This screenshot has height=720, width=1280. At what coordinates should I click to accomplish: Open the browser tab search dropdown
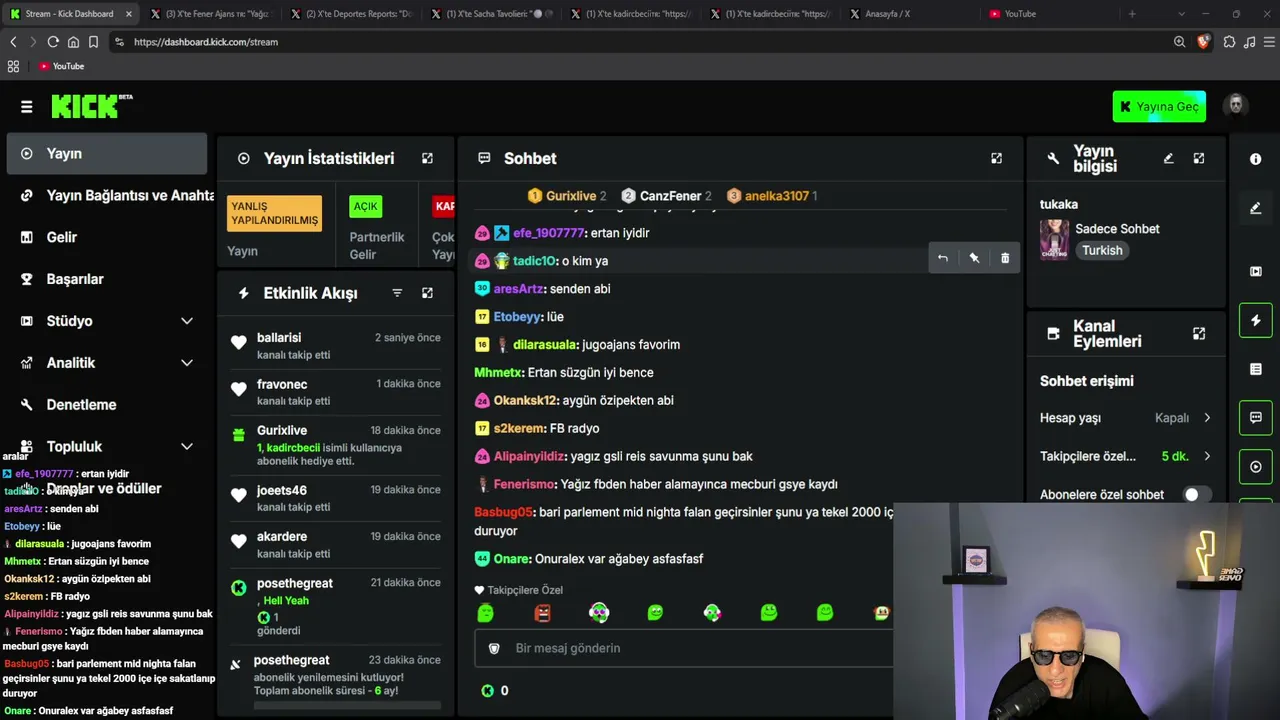point(1182,14)
